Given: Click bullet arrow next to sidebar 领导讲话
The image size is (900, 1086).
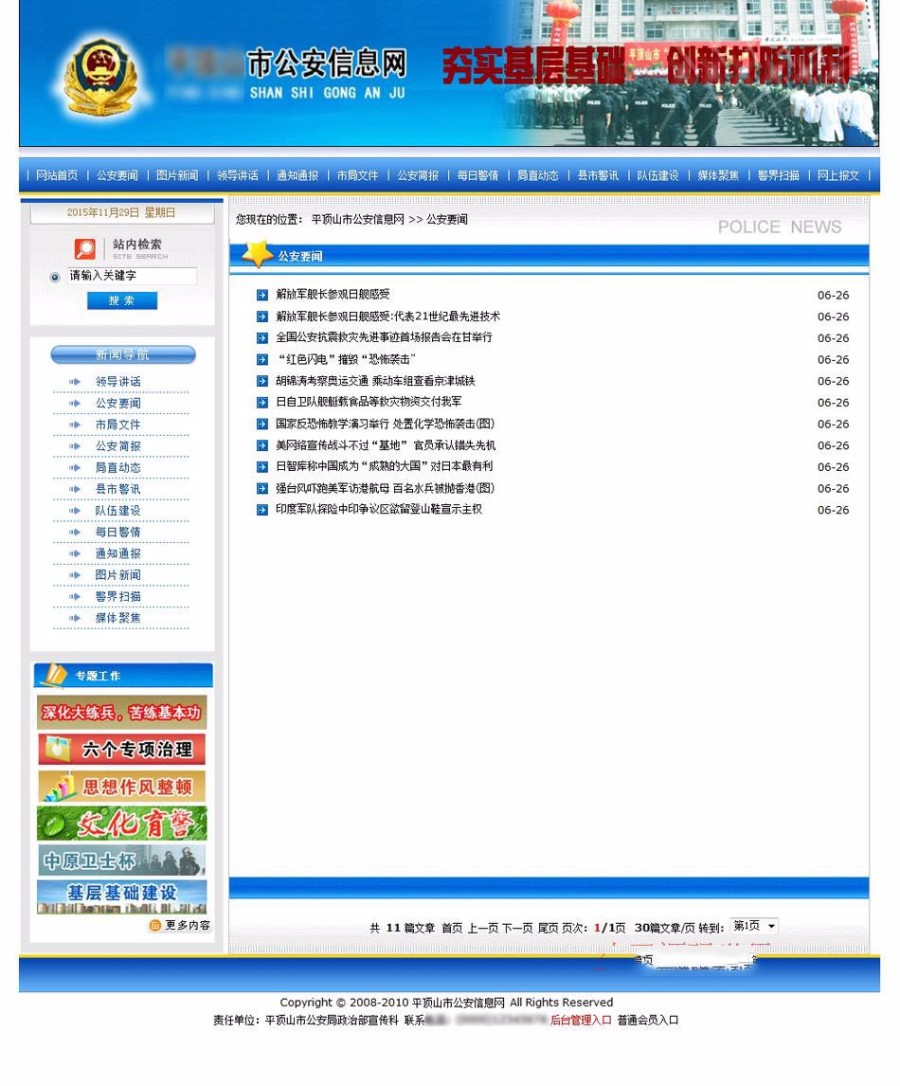Looking at the screenshot, I should (75, 382).
